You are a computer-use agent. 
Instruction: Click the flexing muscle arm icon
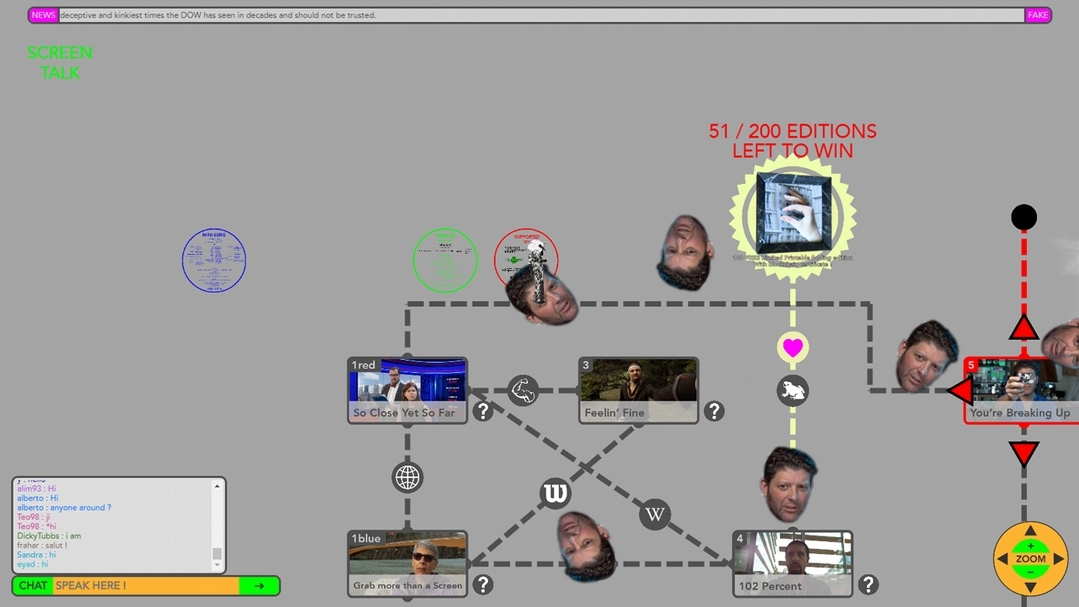(523, 390)
